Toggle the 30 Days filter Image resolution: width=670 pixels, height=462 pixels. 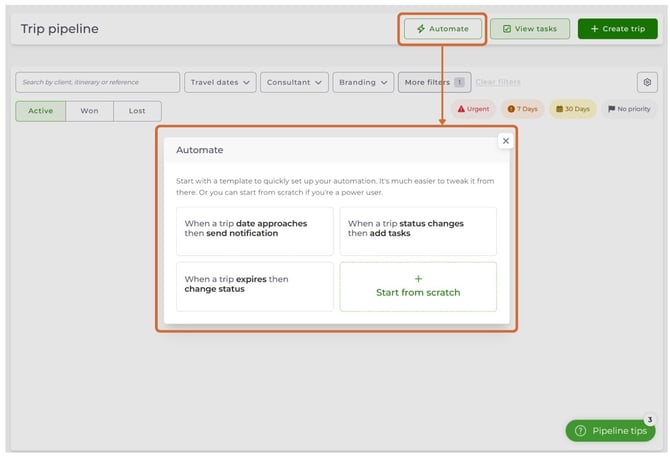pyautogui.click(x=573, y=109)
